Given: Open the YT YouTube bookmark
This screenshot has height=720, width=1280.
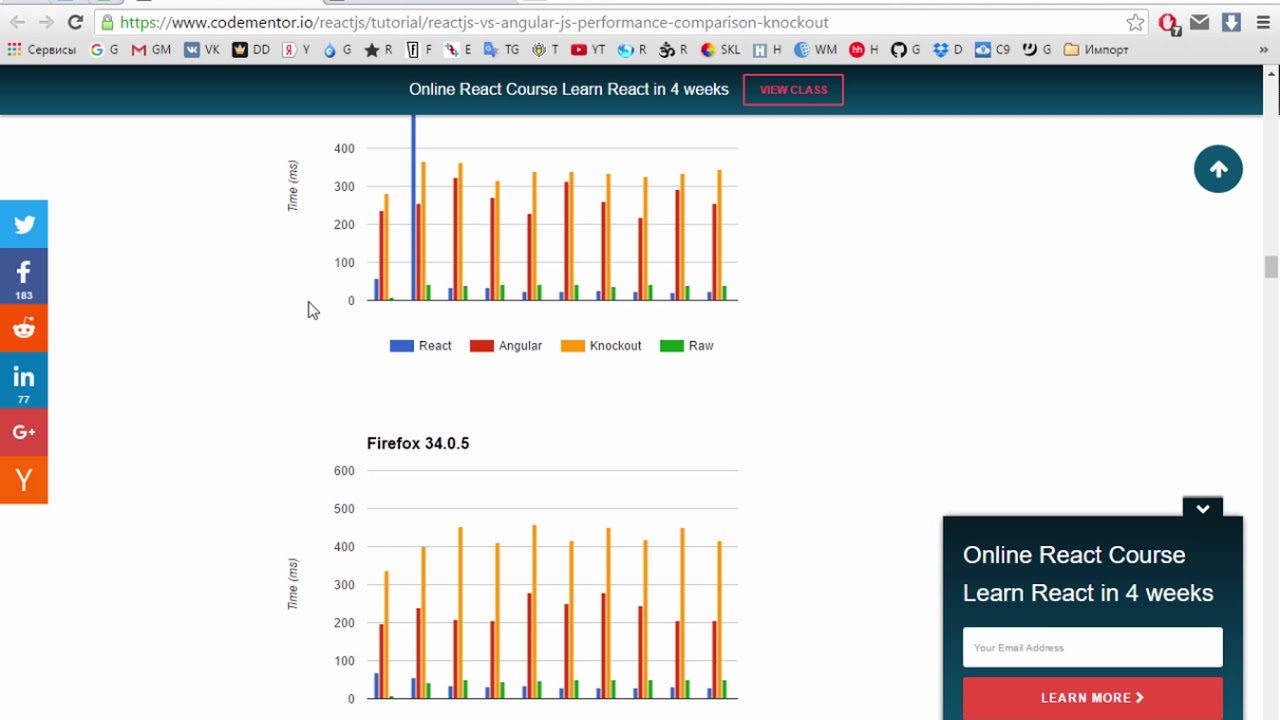Looking at the screenshot, I should coord(588,49).
